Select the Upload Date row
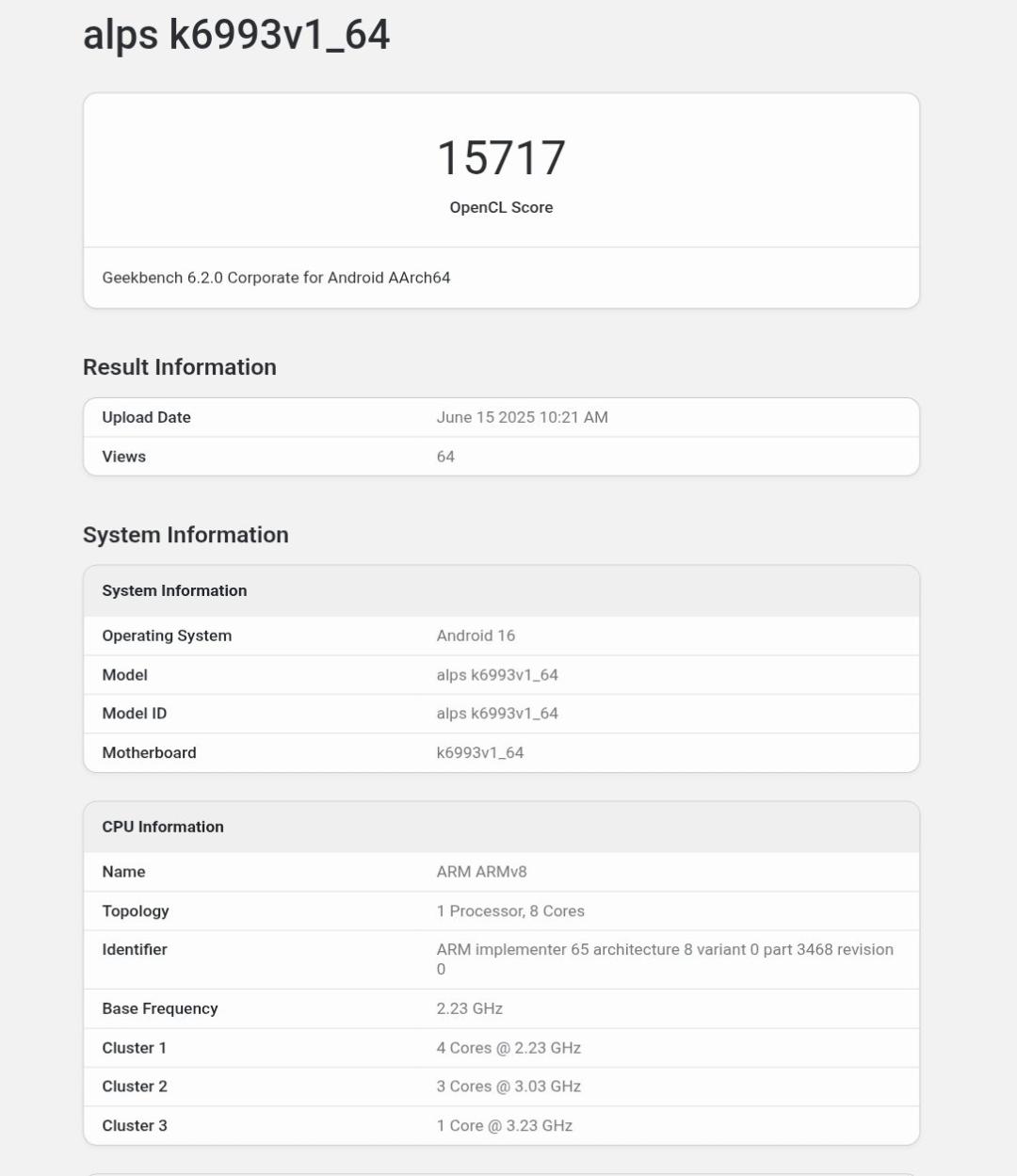The height and width of the screenshot is (1176, 1017). click(501, 417)
